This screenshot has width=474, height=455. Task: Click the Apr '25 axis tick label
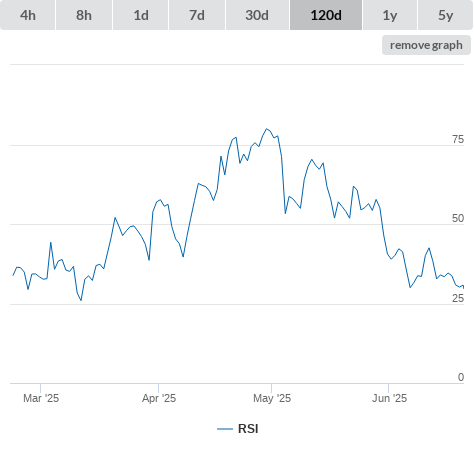159,398
